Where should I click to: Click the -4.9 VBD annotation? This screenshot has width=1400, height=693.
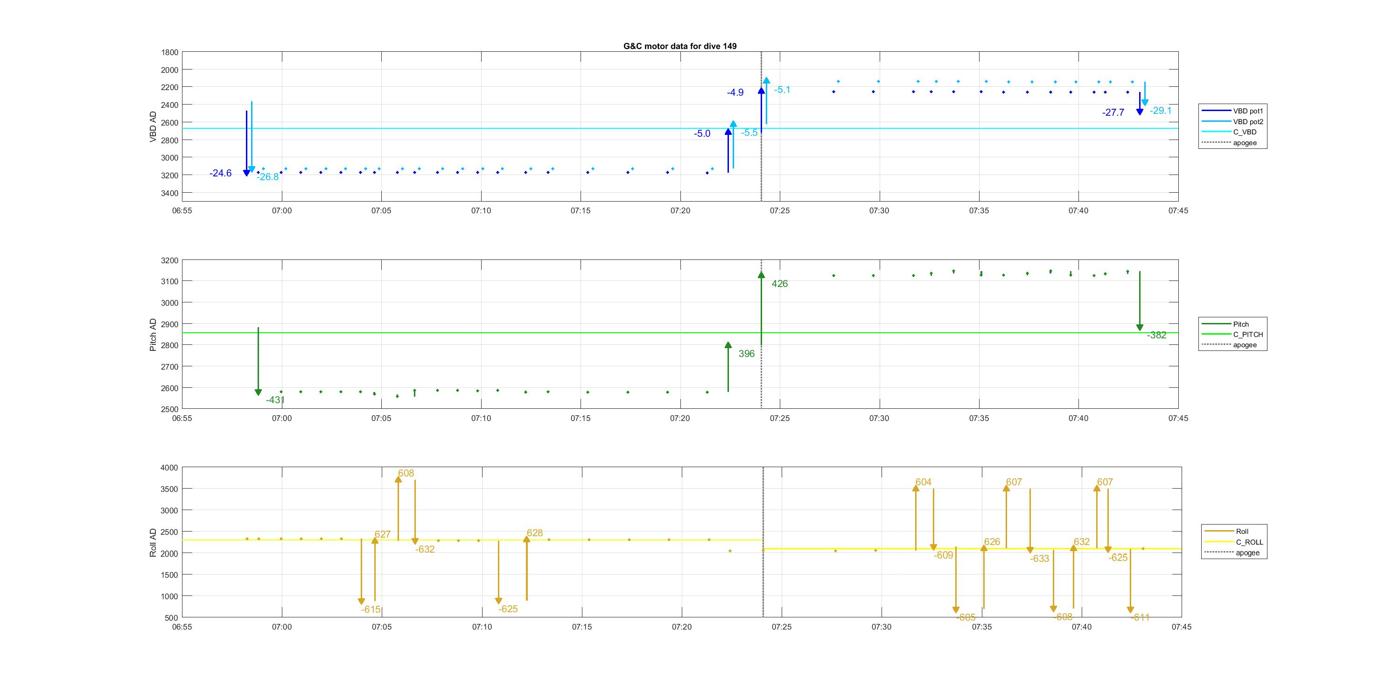(735, 93)
